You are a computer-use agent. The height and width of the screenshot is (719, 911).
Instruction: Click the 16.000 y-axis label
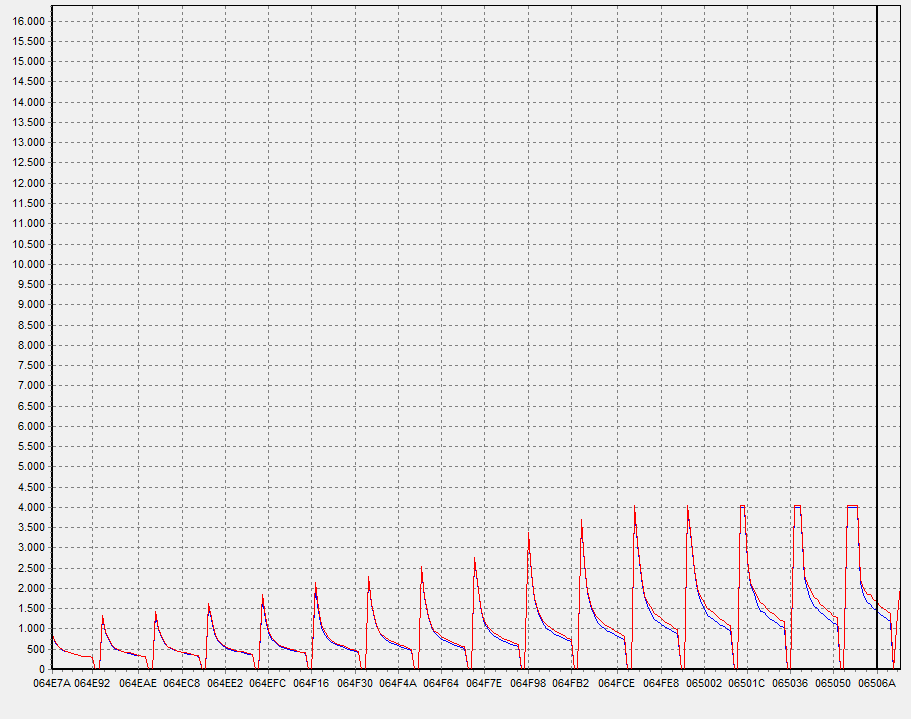click(28, 21)
